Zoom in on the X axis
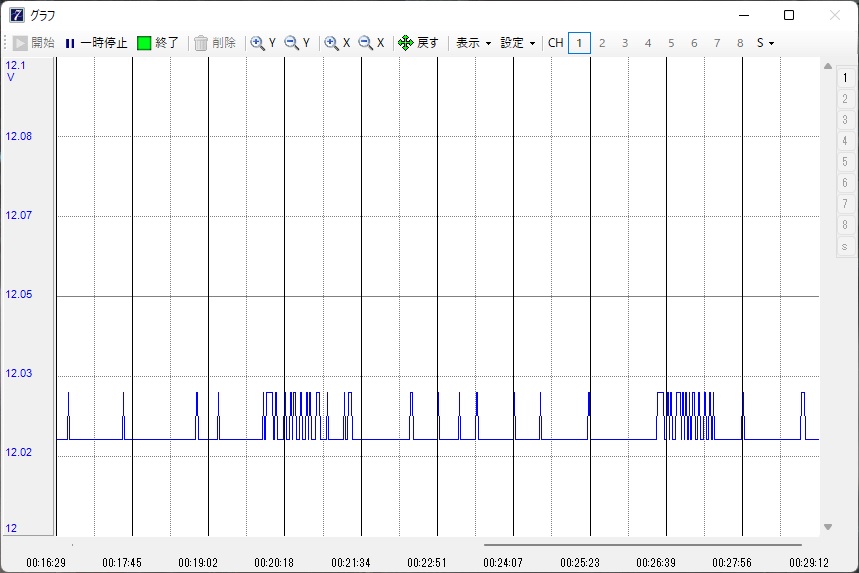Image resolution: width=859 pixels, height=573 pixels. pos(338,43)
